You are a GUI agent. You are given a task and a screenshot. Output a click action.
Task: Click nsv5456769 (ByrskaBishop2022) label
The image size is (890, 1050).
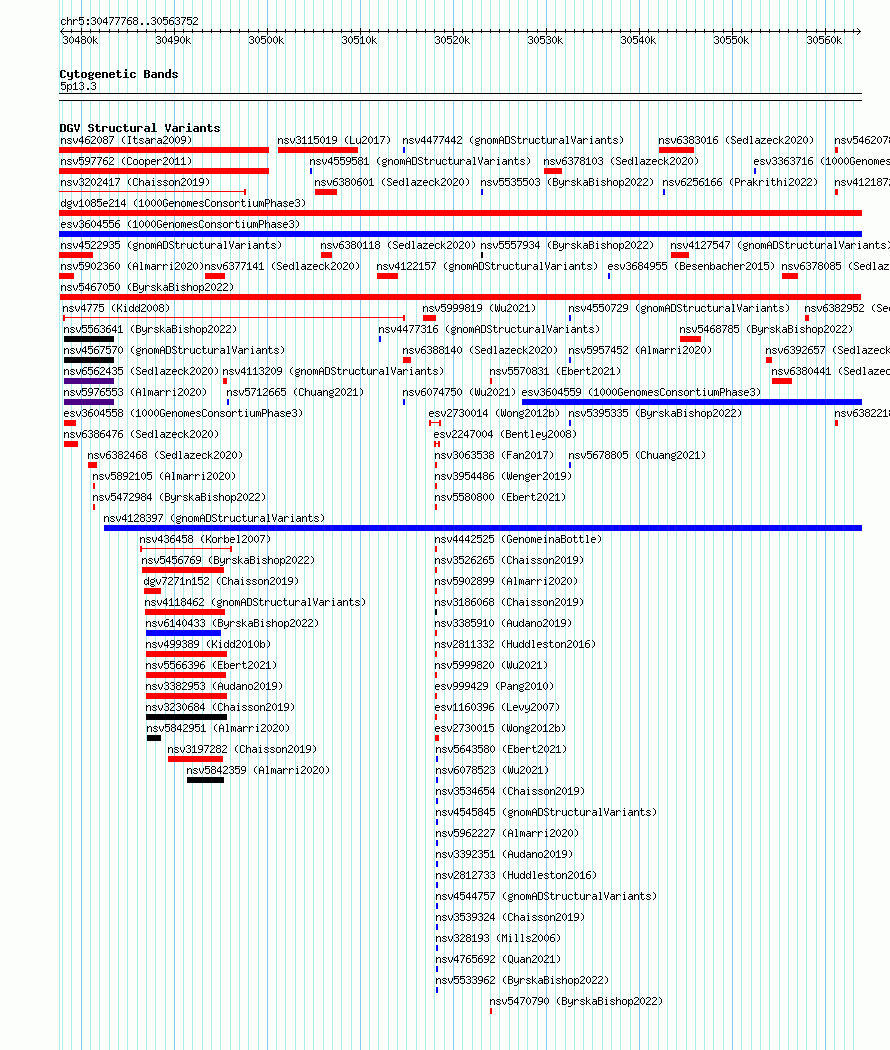tap(228, 560)
